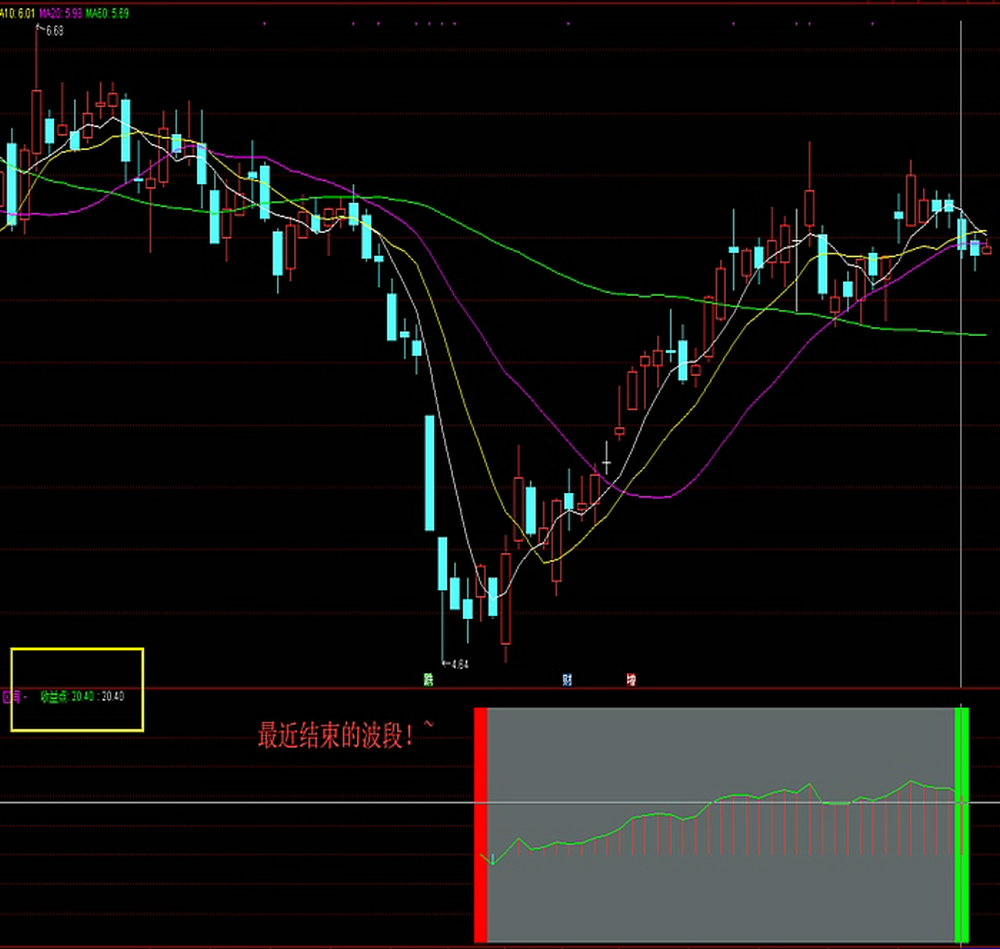Click the green wave end bar

[x=963, y=824]
